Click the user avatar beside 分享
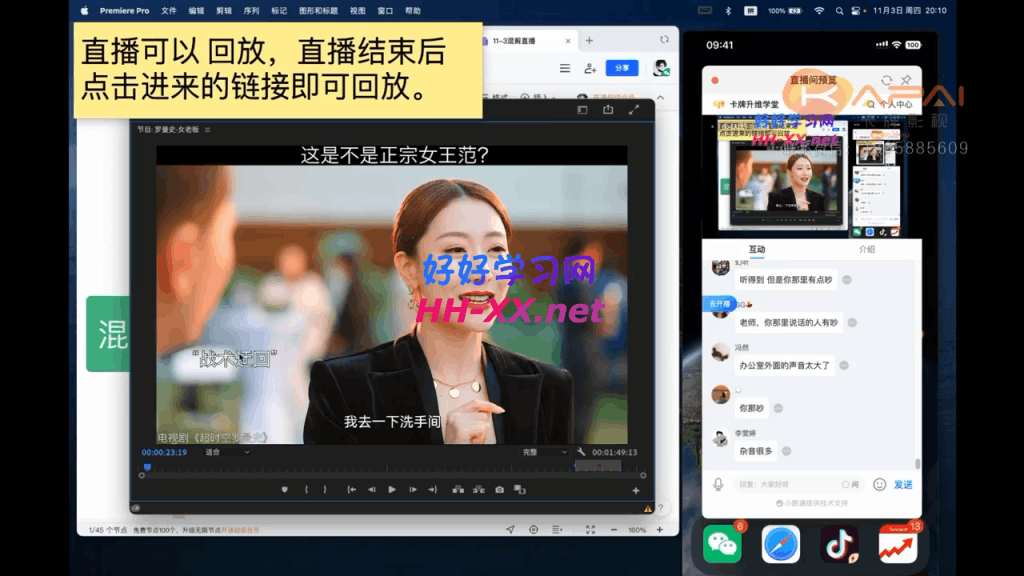Screen dimensions: 1024x576 (x=661, y=68)
